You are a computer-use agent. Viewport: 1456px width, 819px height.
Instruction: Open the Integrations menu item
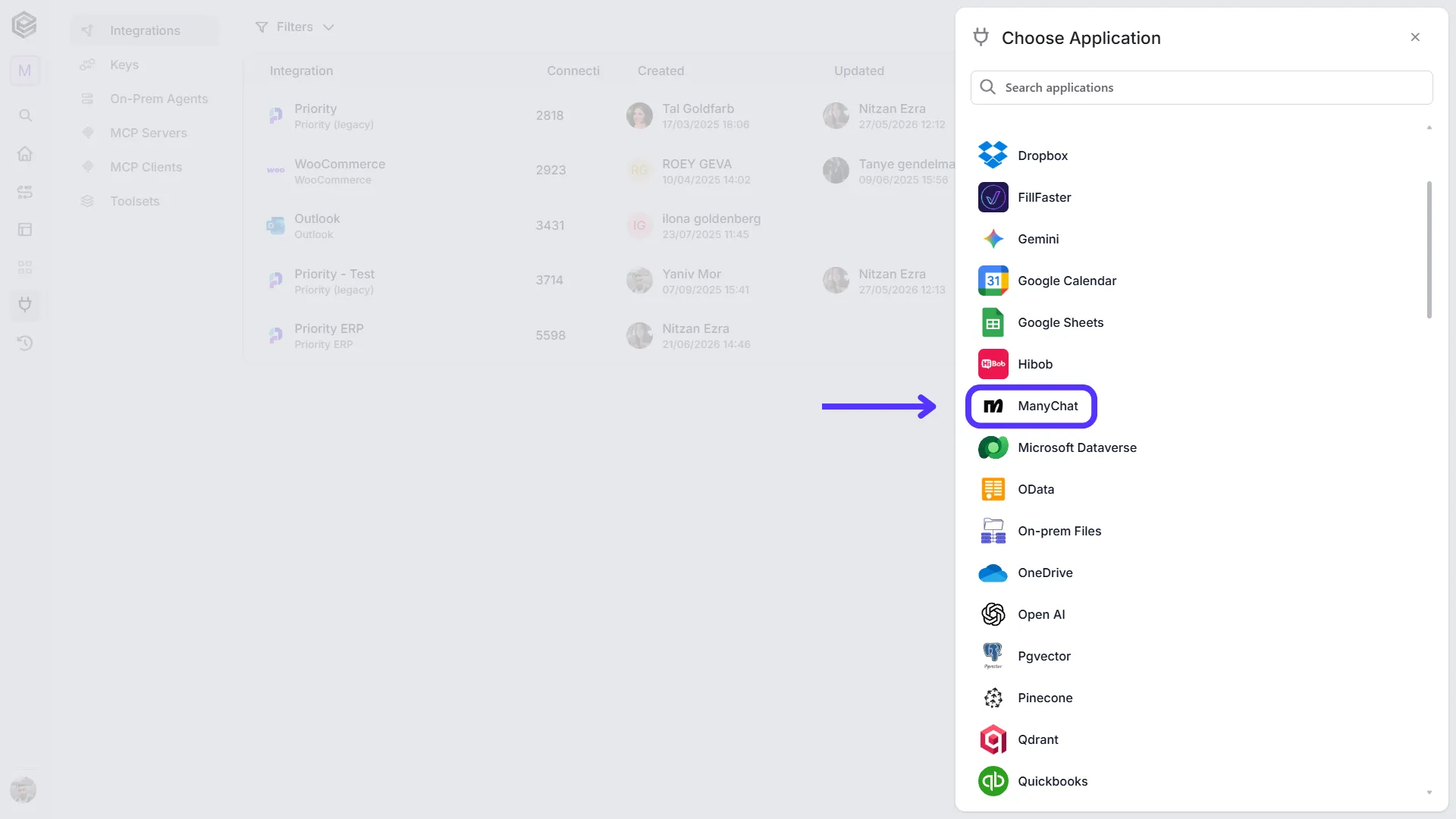pyautogui.click(x=144, y=30)
